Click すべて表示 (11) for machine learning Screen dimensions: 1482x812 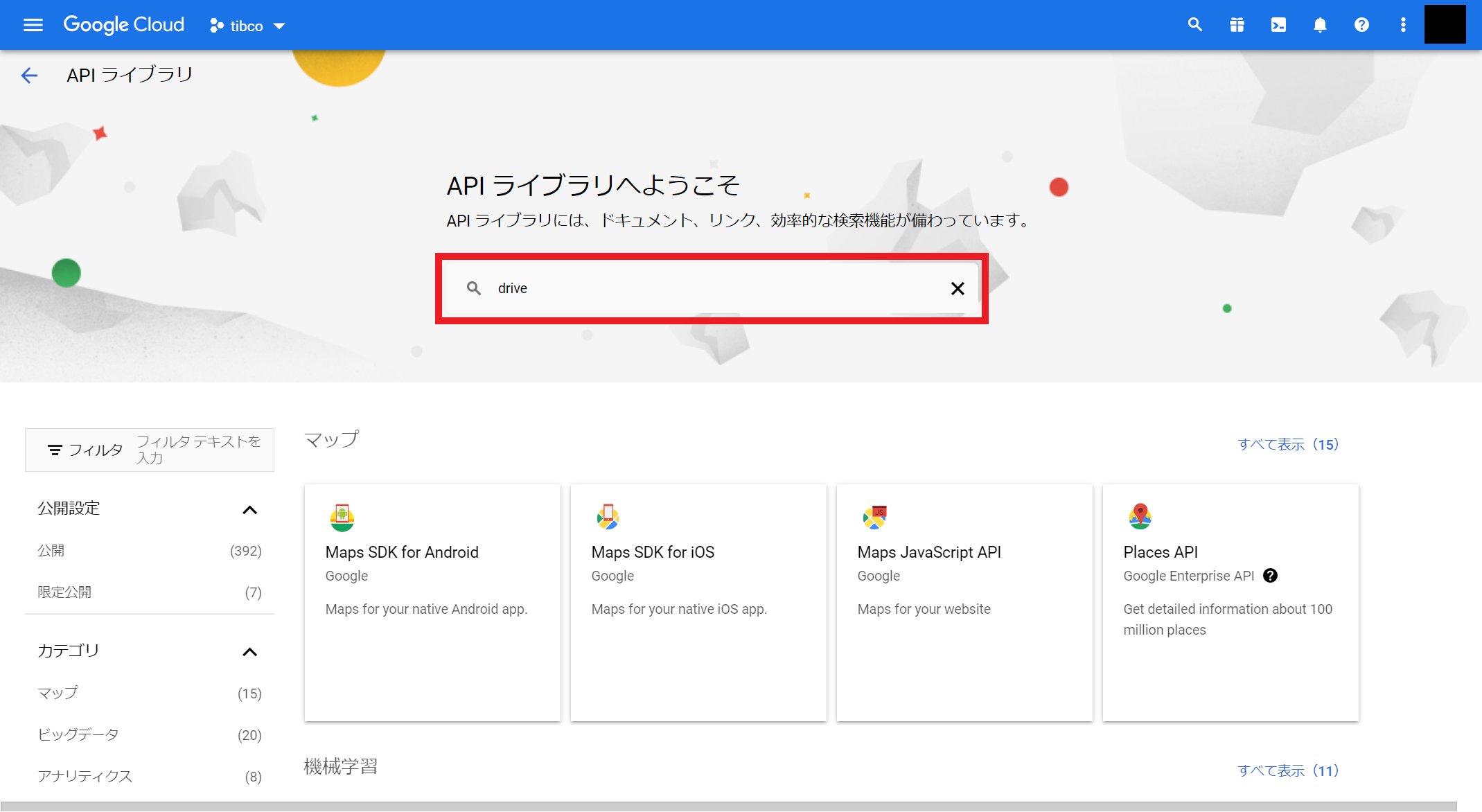click(1289, 771)
